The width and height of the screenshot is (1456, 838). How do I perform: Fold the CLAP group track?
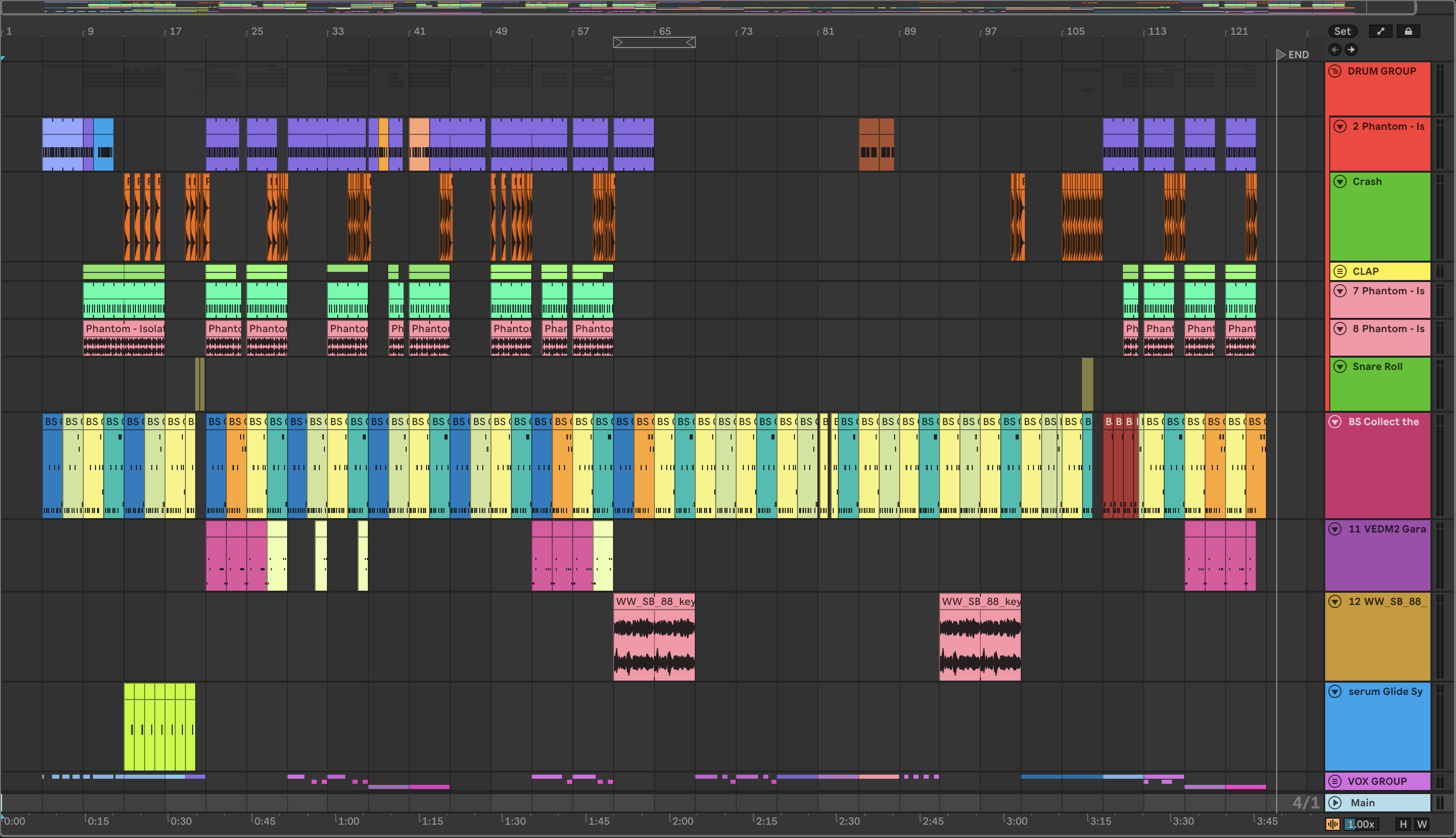point(1340,271)
